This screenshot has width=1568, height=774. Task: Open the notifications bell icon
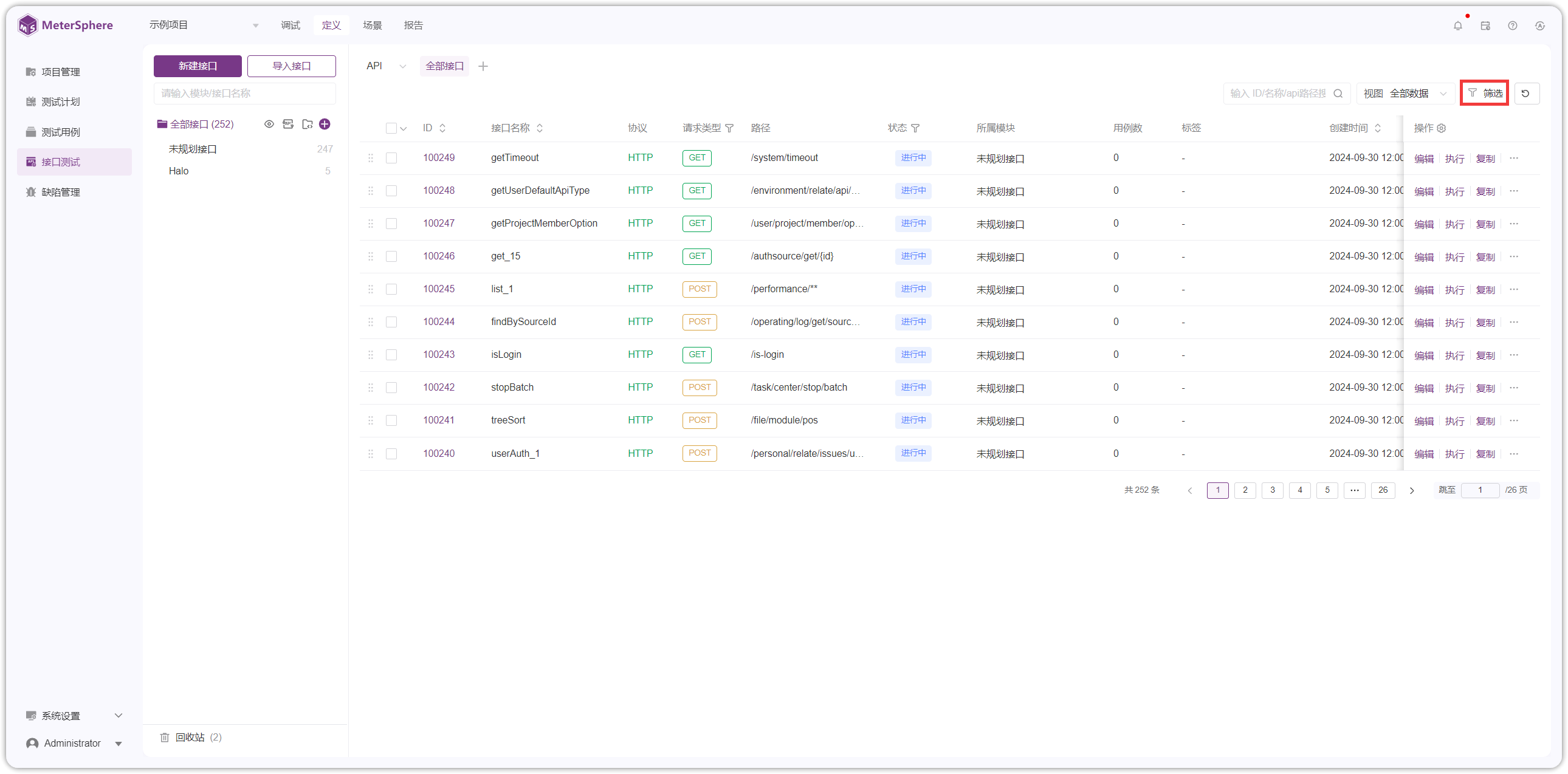pos(1457,26)
